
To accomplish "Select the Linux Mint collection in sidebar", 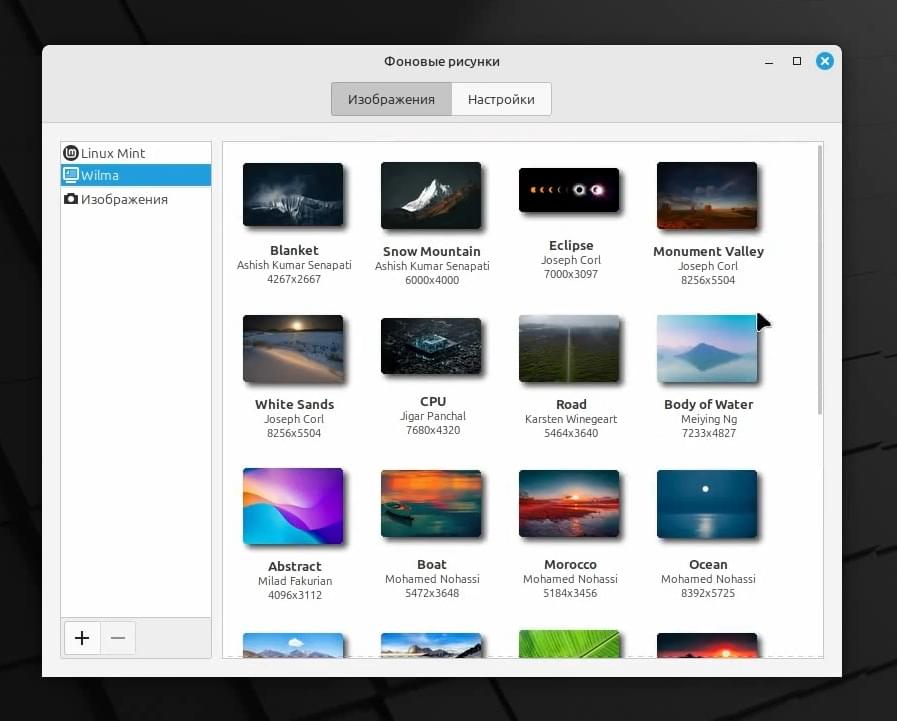I will click(x=136, y=153).
